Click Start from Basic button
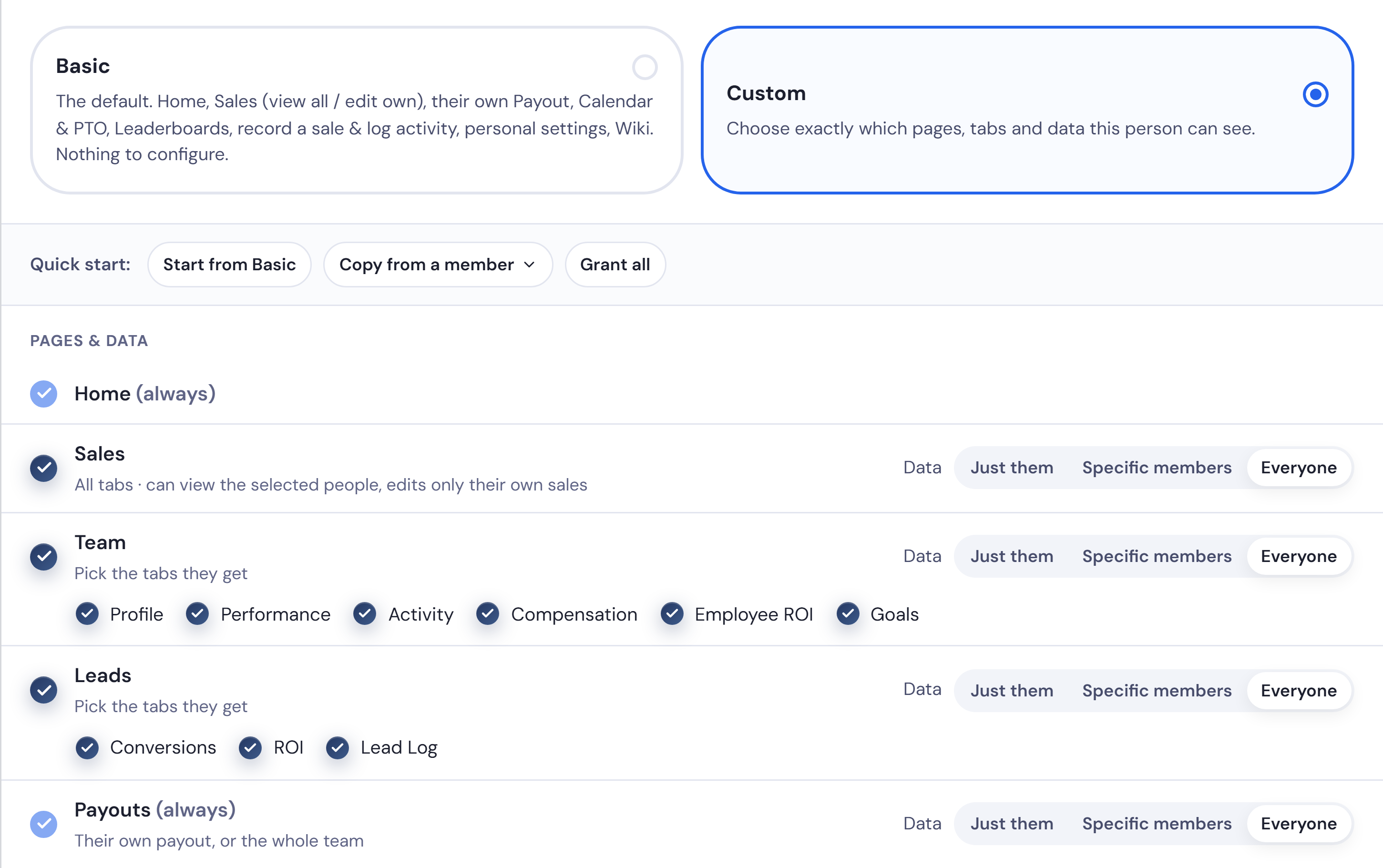 point(229,265)
